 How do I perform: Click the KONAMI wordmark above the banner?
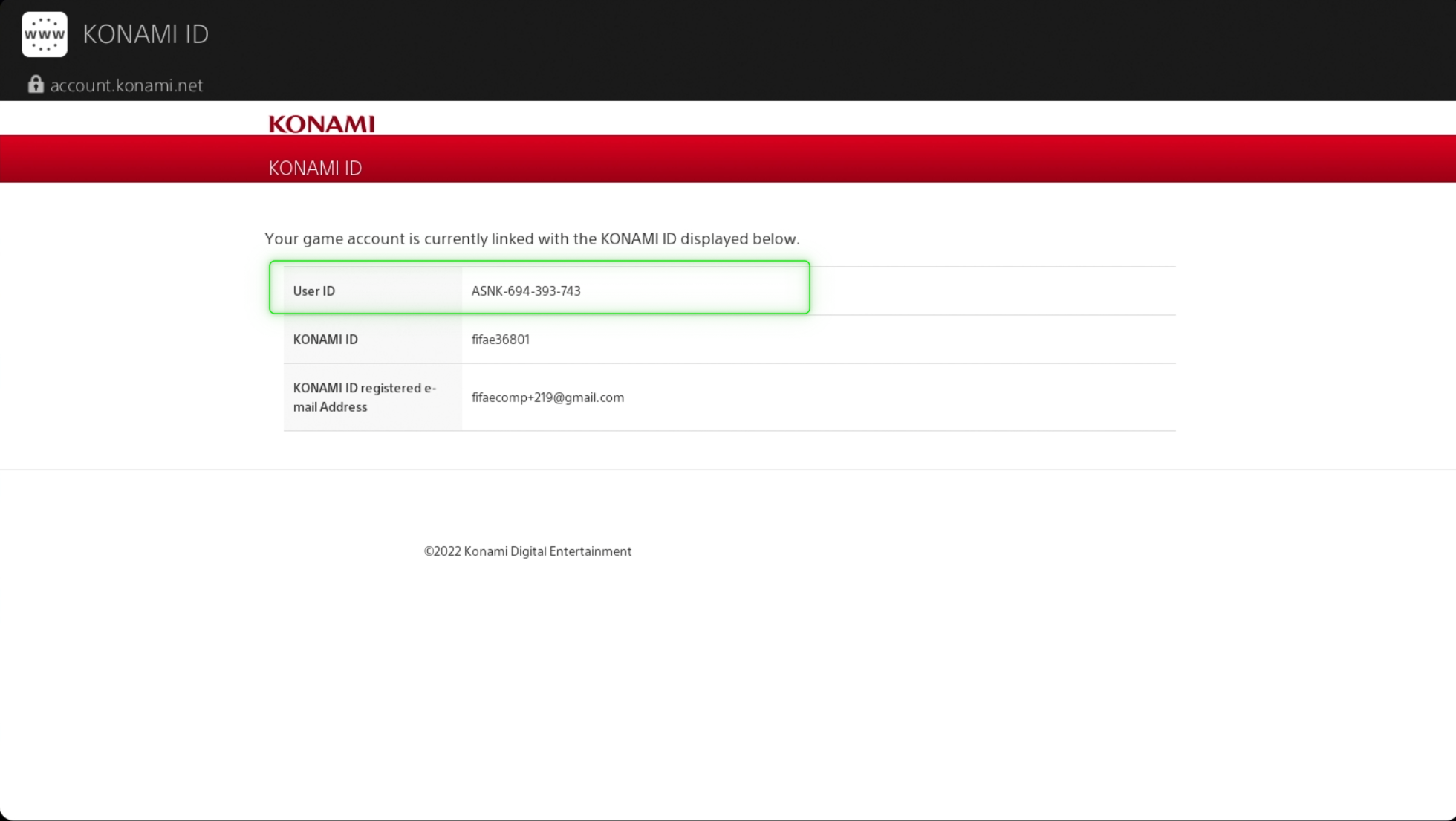coord(321,123)
